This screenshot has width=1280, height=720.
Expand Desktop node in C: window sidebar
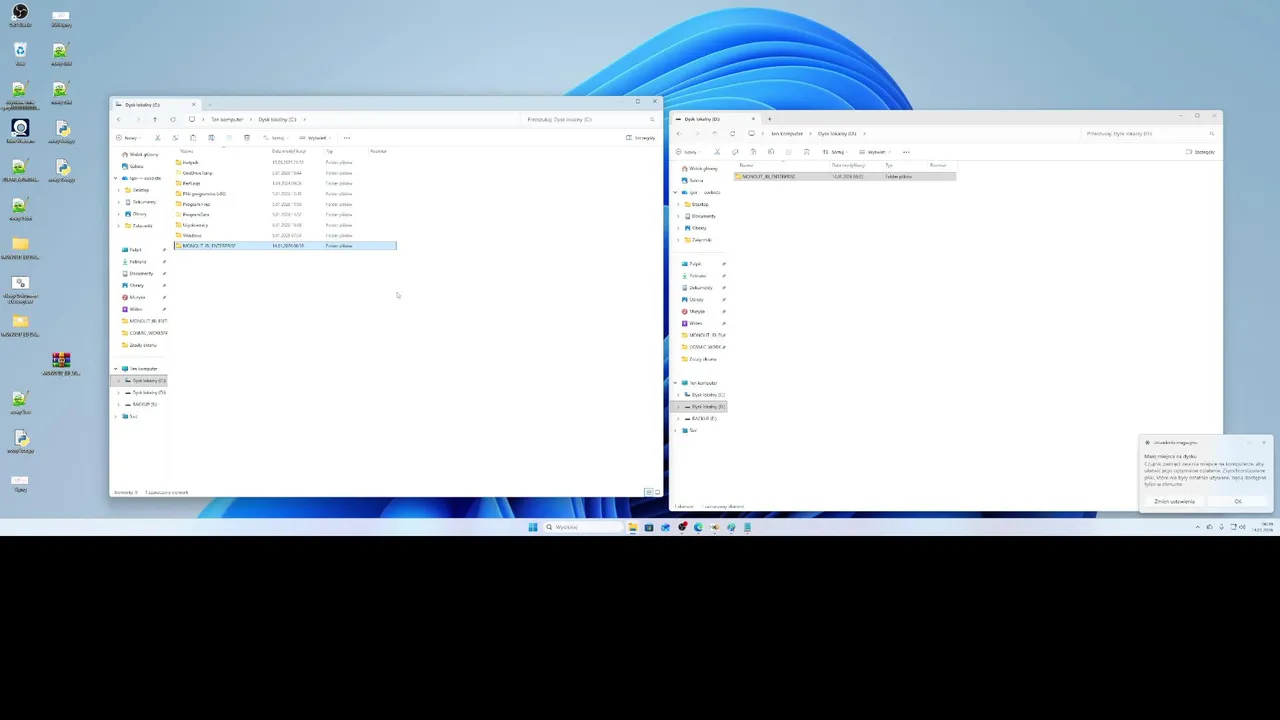119,190
